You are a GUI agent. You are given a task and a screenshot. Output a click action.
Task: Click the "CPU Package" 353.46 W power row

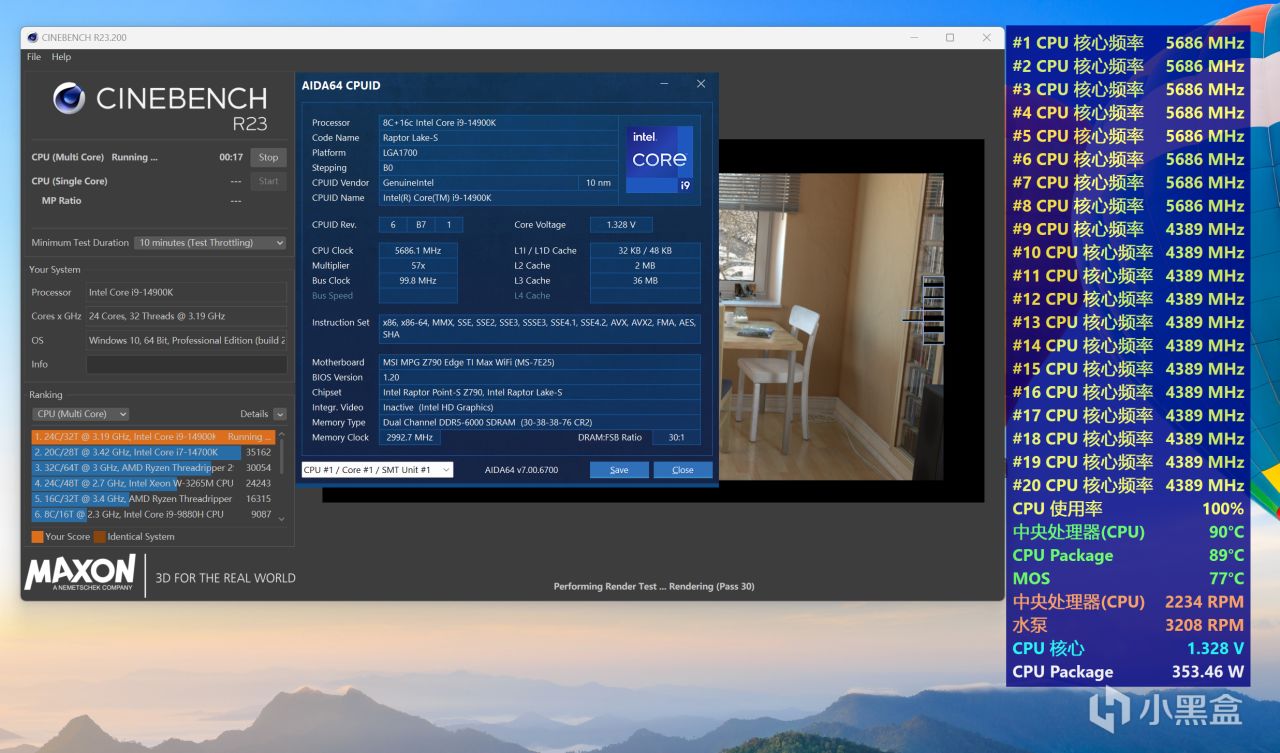click(x=1128, y=672)
